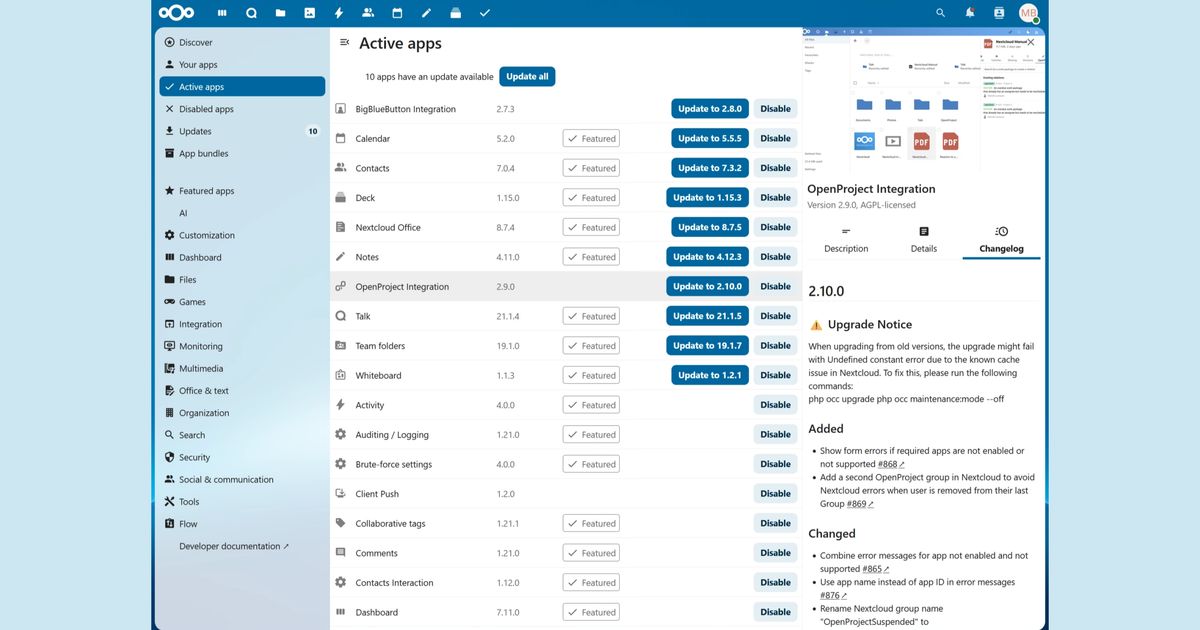Open Office & text category
The width and height of the screenshot is (1200, 630).
tap(242, 391)
